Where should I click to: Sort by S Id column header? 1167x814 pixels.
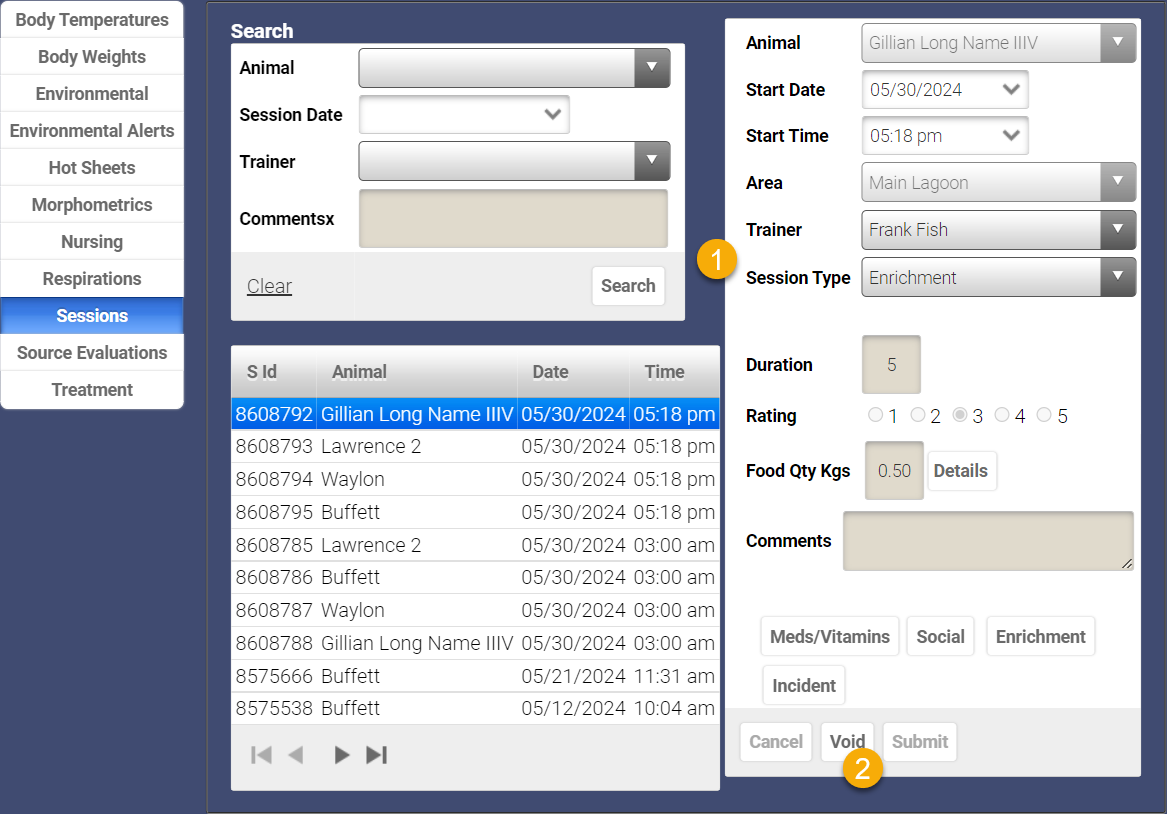[275, 371]
